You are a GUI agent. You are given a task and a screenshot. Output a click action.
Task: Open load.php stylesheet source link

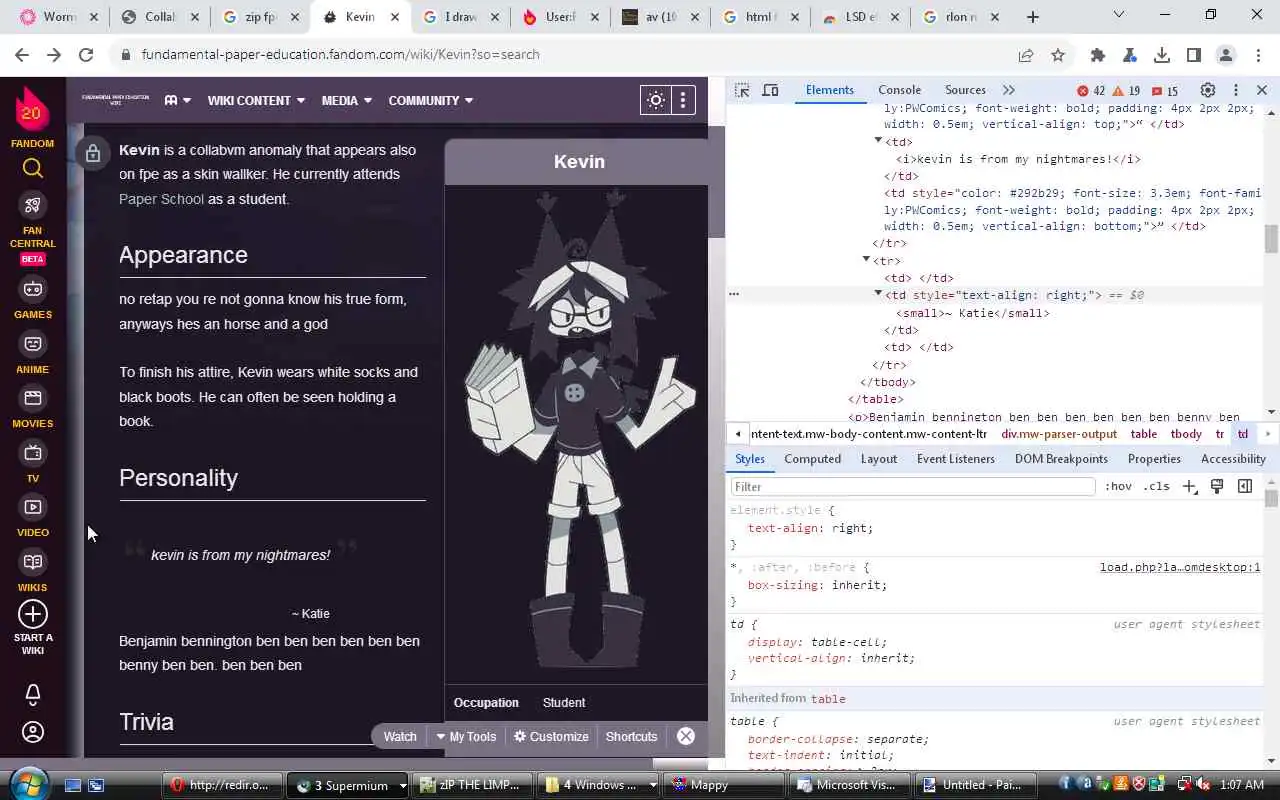coord(1180,567)
